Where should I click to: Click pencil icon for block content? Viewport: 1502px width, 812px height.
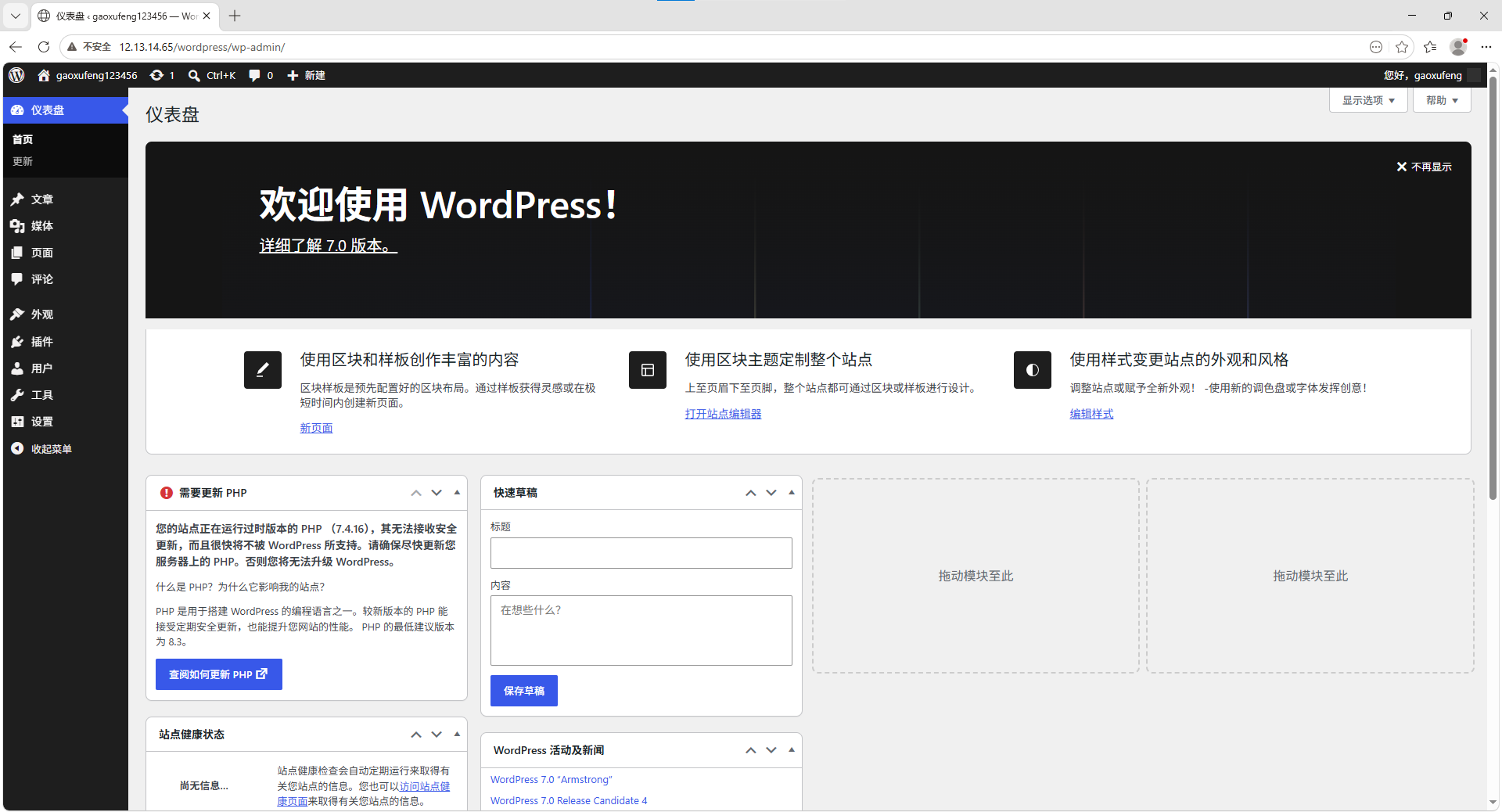pos(263,370)
